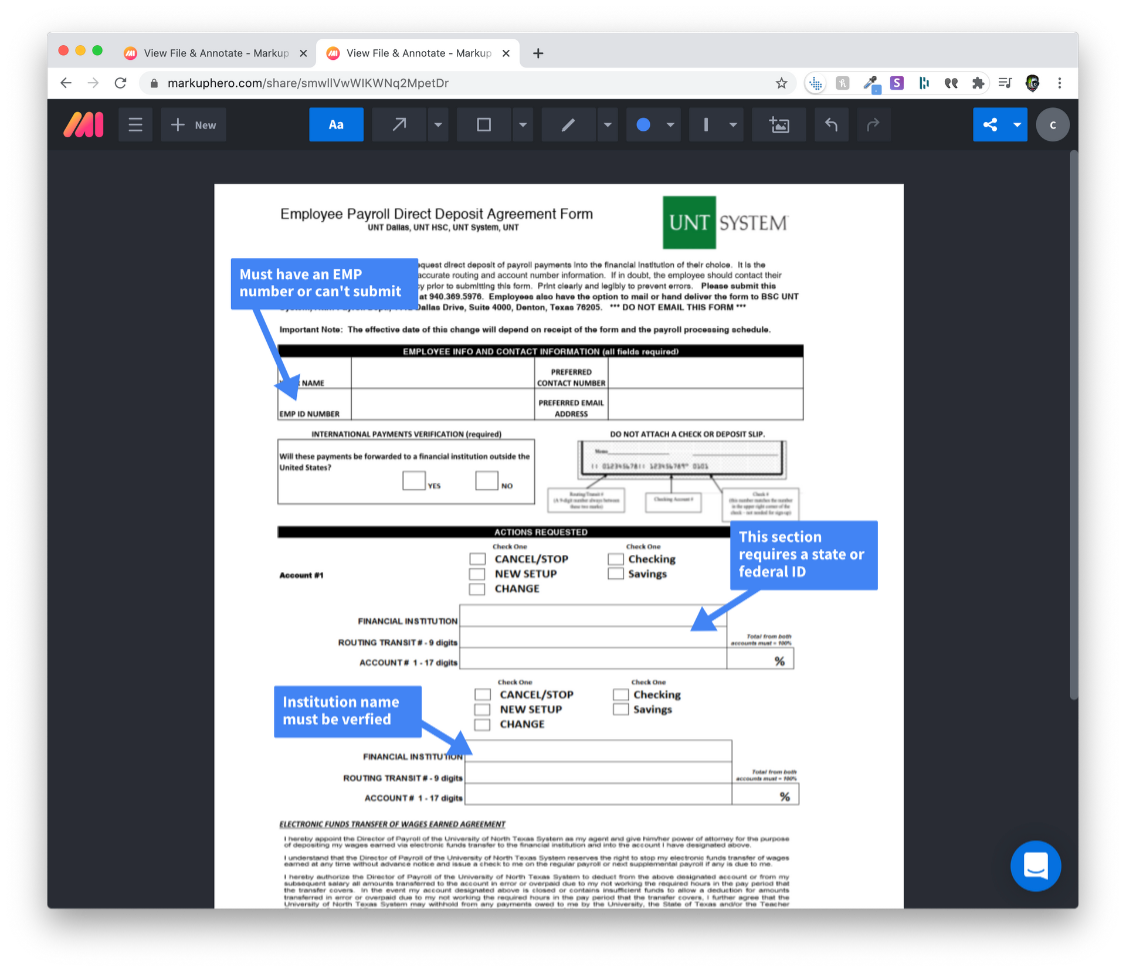Close the active View File & Annotate tab
This screenshot has height=970, width=1126.
(x=506, y=53)
